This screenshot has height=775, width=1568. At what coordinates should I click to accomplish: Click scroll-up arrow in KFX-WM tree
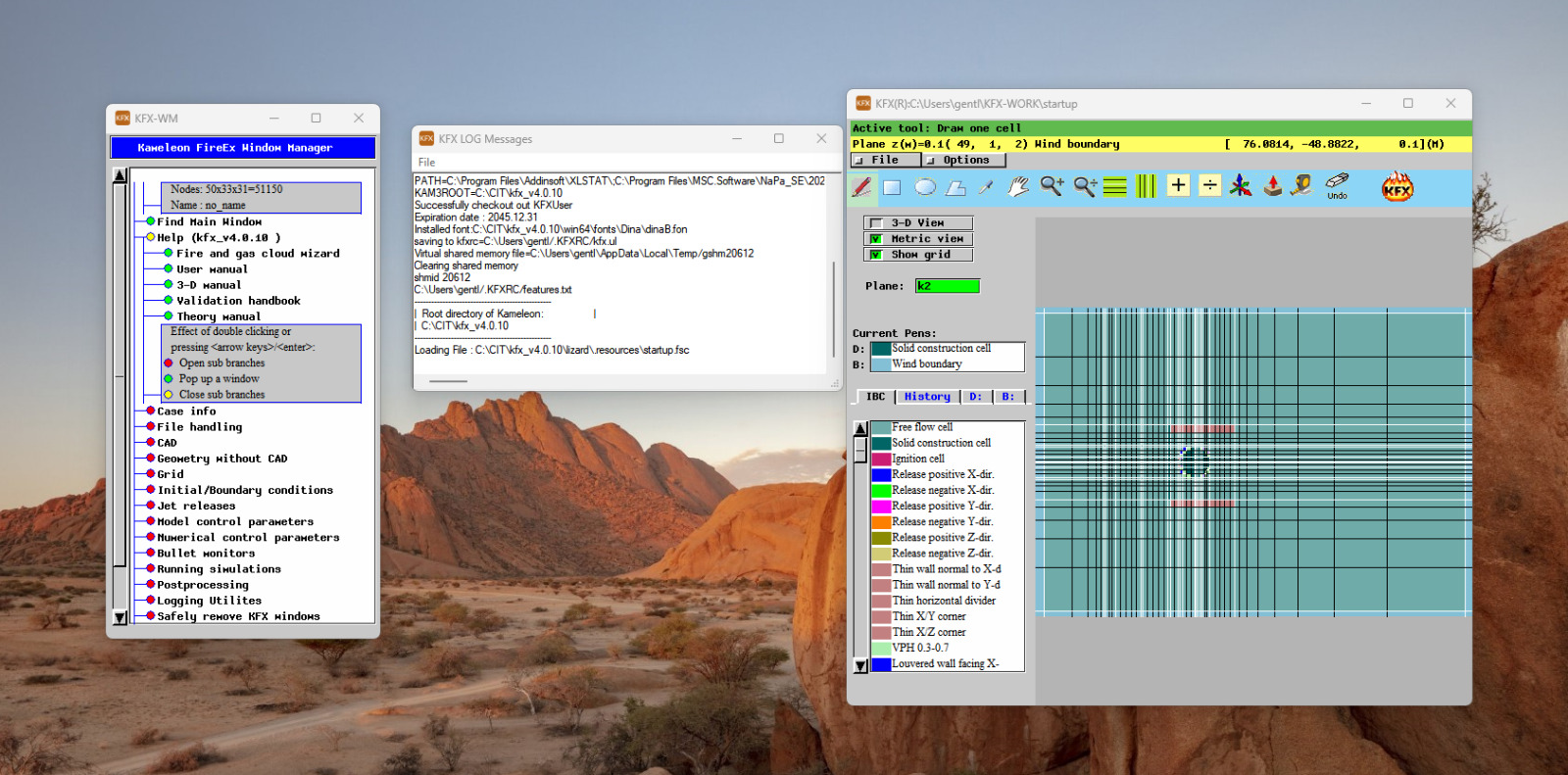[x=120, y=175]
